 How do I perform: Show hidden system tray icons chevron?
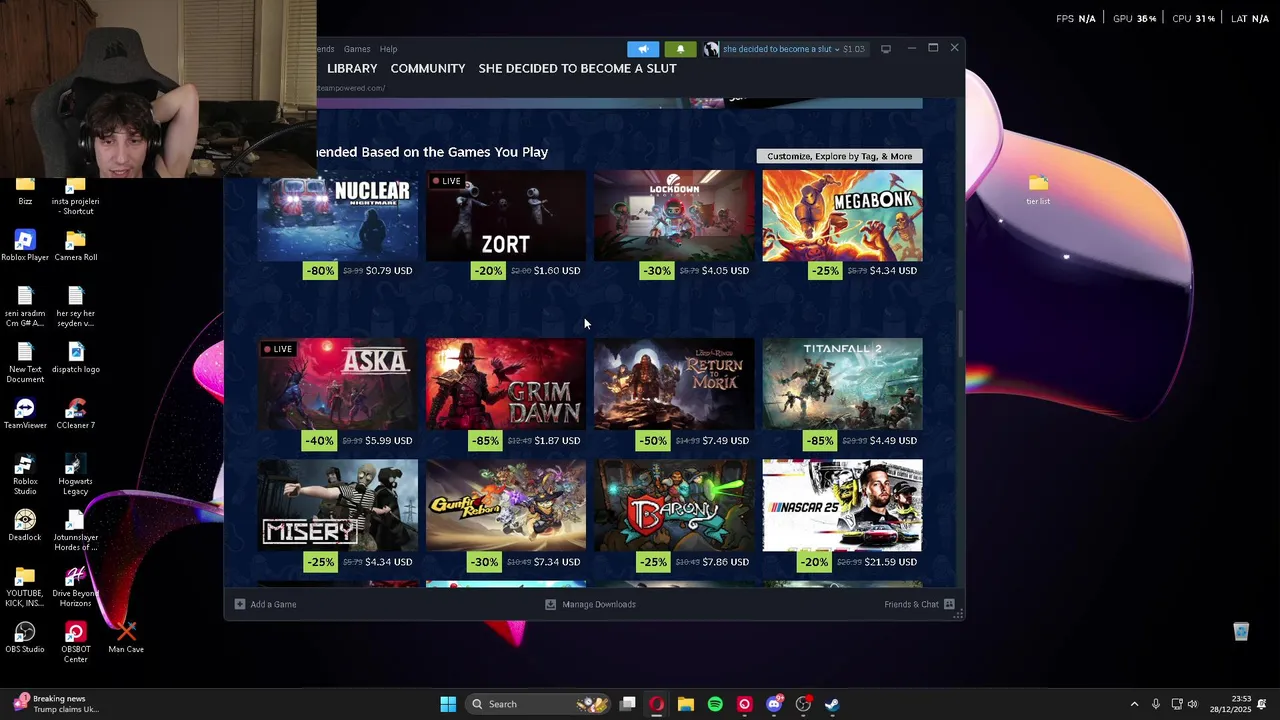coord(1134,704)
